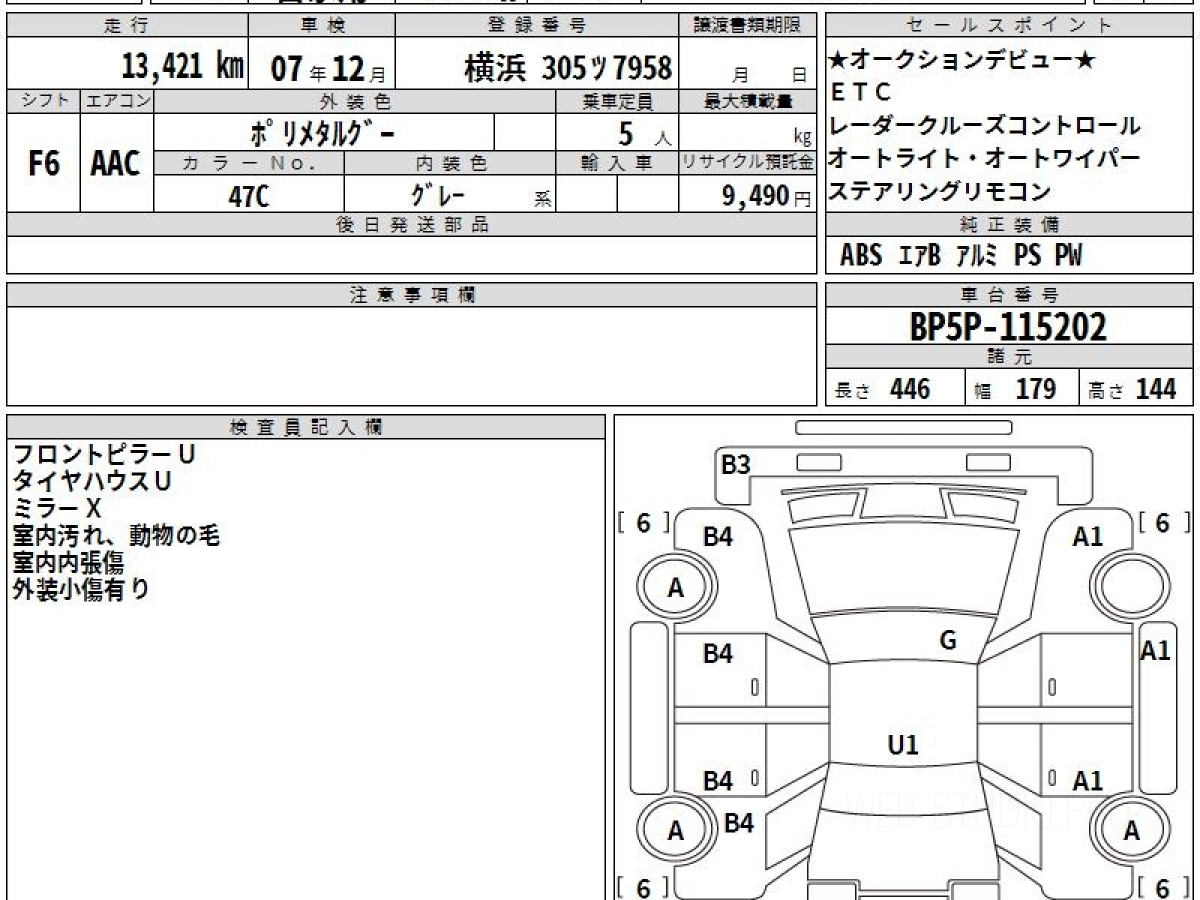Click the カラーNo. header

click(250, 162)
